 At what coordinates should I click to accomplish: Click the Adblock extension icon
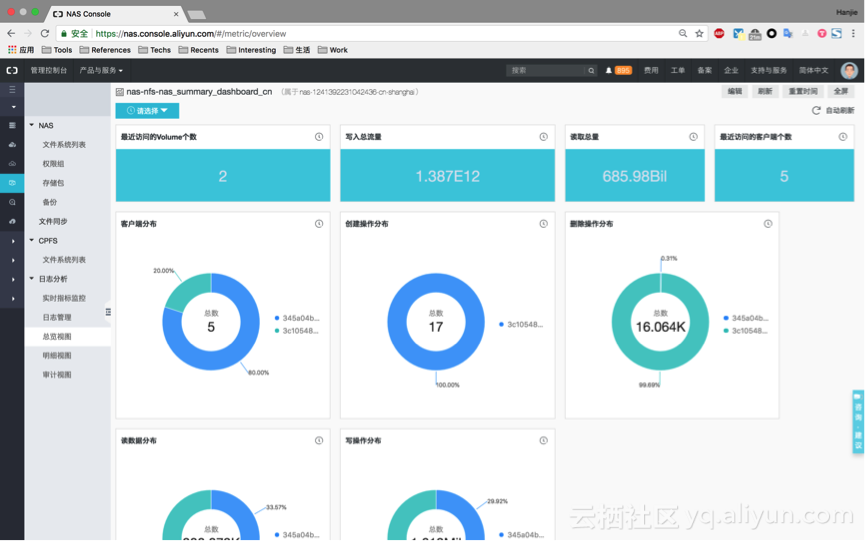tap(719, 34)
